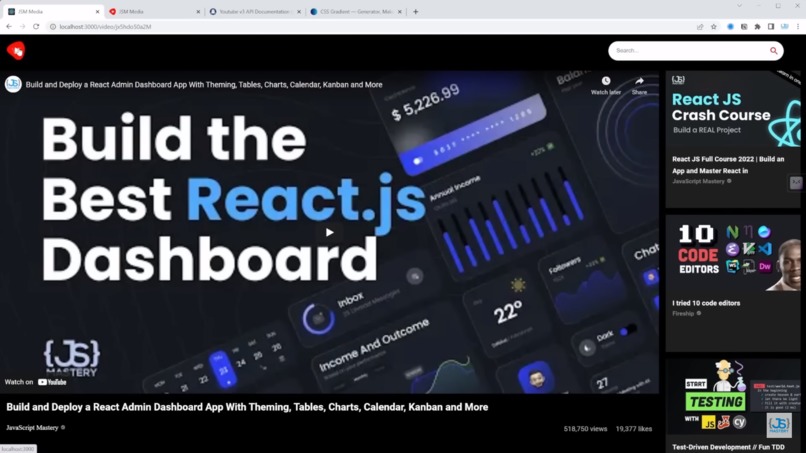Open Testing with JS video thumbnail

tap(732, 398)
